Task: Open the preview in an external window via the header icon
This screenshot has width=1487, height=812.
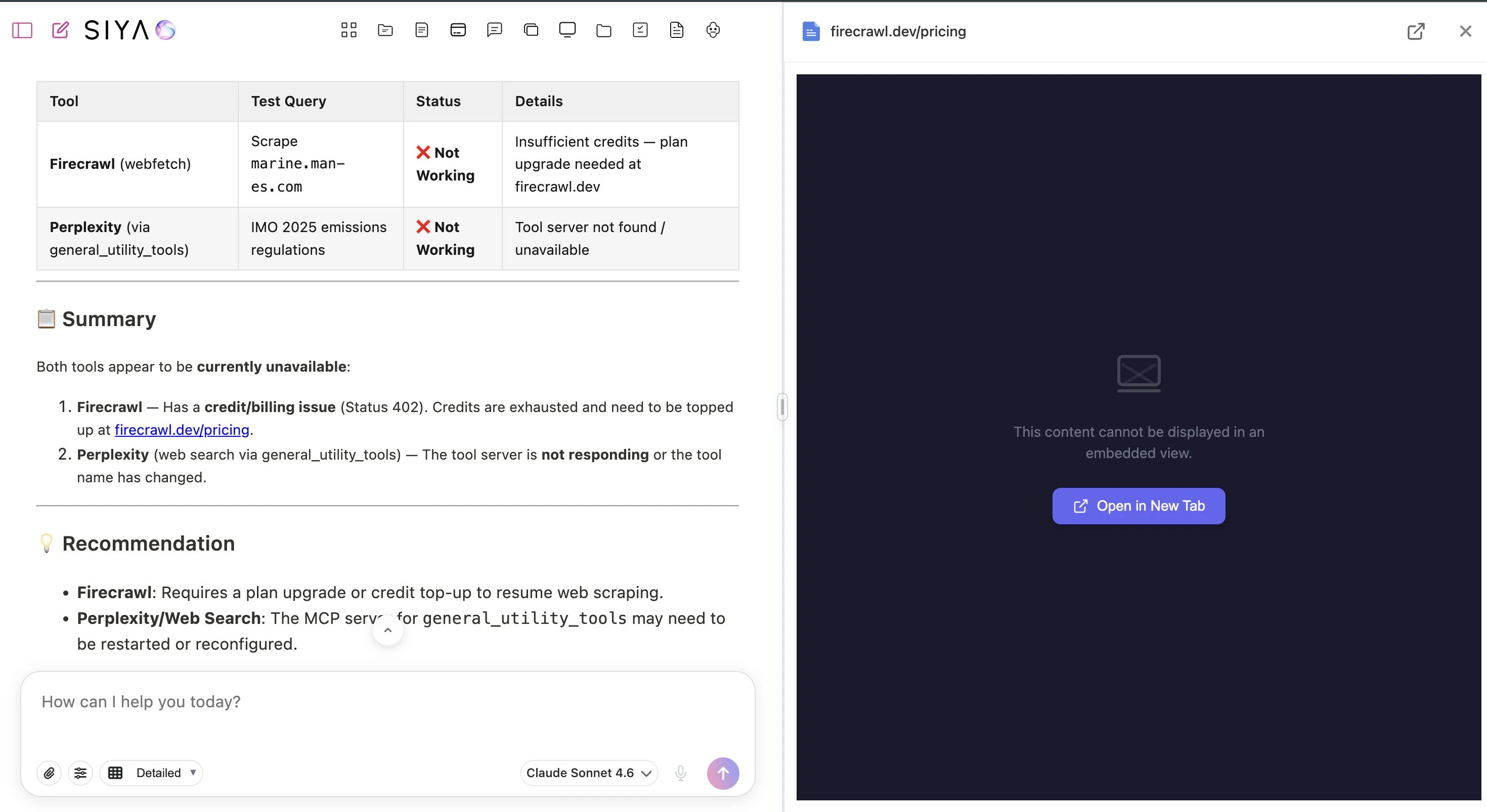Action: [x=1415, y=31]
